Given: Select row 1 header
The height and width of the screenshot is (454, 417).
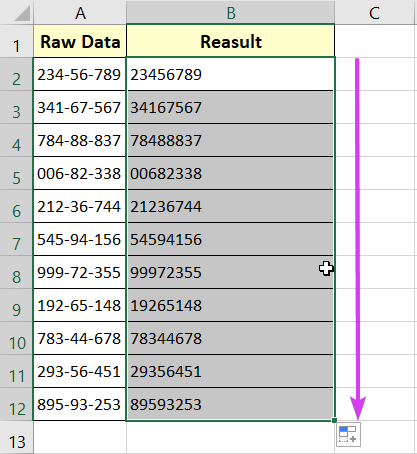Looking at the screenshot, I should point(16,41).
